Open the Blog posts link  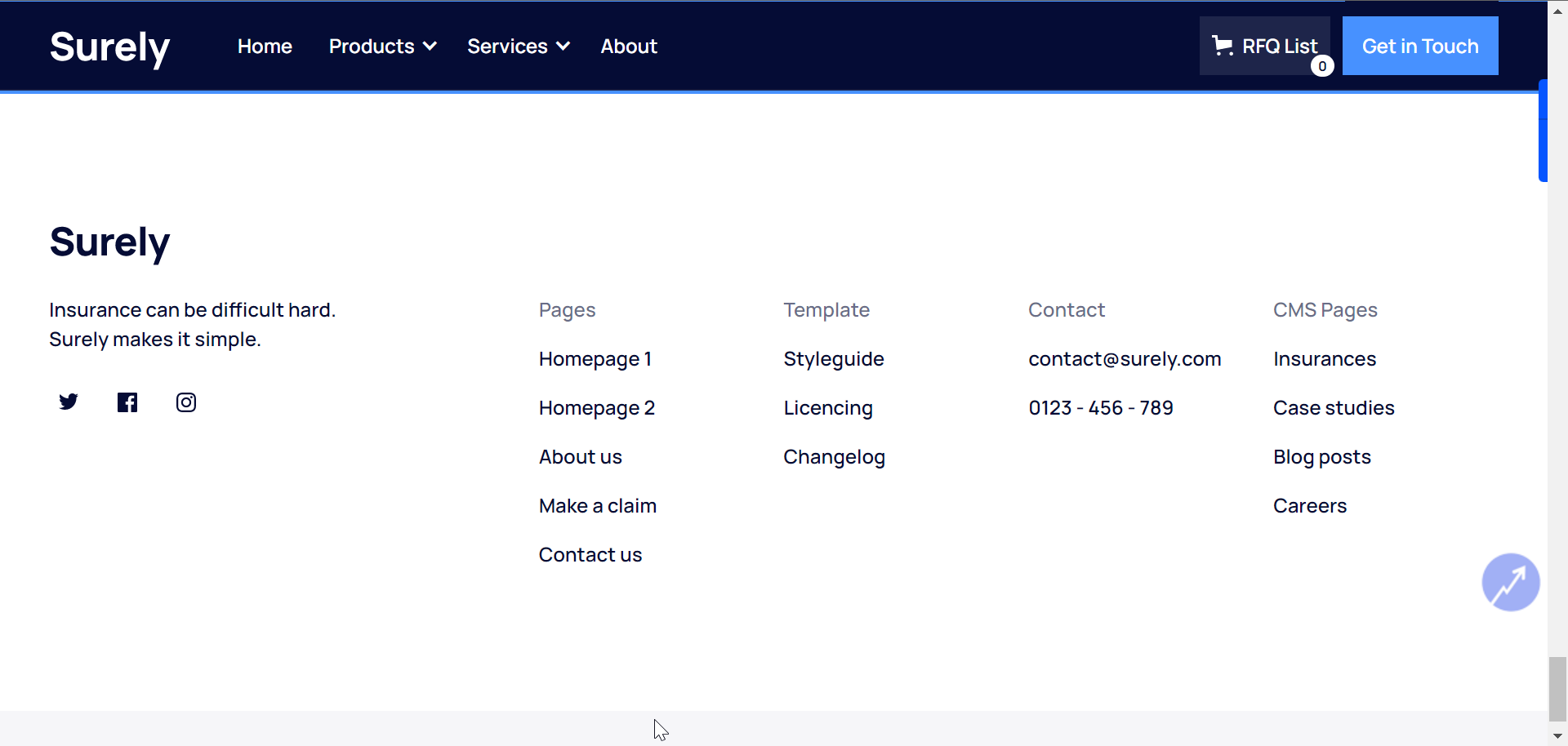point(1322,457)
